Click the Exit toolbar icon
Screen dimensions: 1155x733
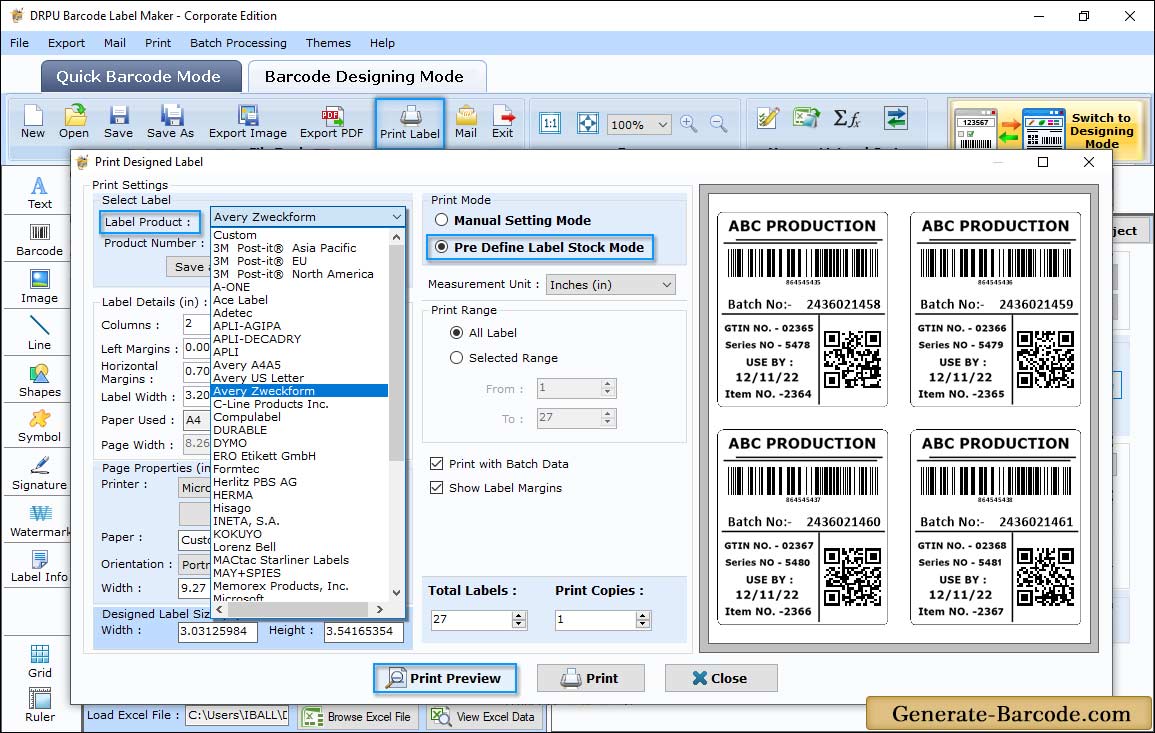[502, 122]
